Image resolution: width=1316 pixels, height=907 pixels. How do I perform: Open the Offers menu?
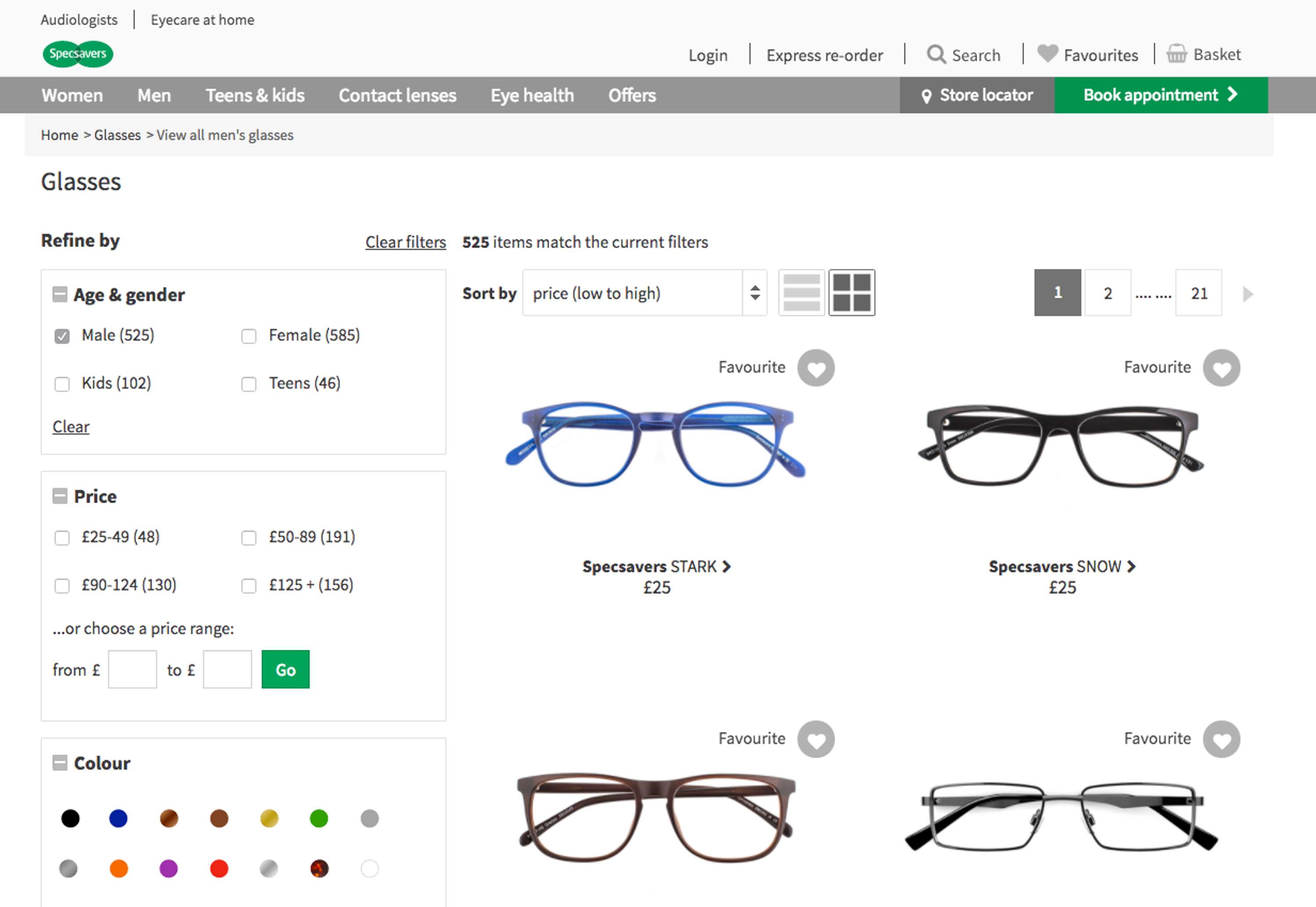click(x=632, y=96)
